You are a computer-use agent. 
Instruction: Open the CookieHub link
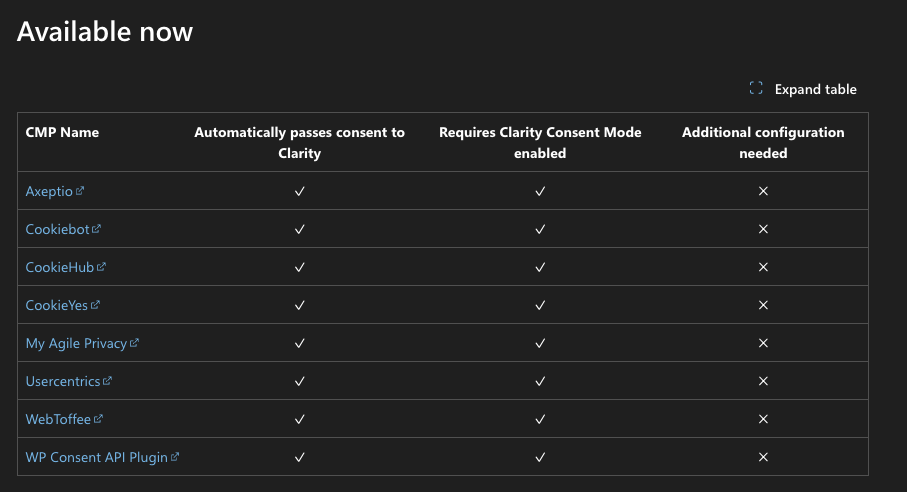click(60, 267)
